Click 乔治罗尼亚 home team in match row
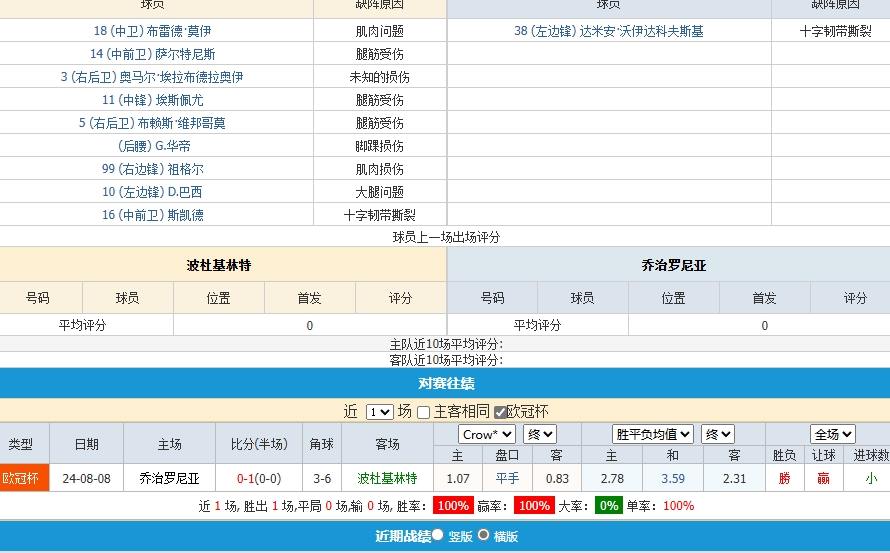890x553 pixels. tap(169, 478)
